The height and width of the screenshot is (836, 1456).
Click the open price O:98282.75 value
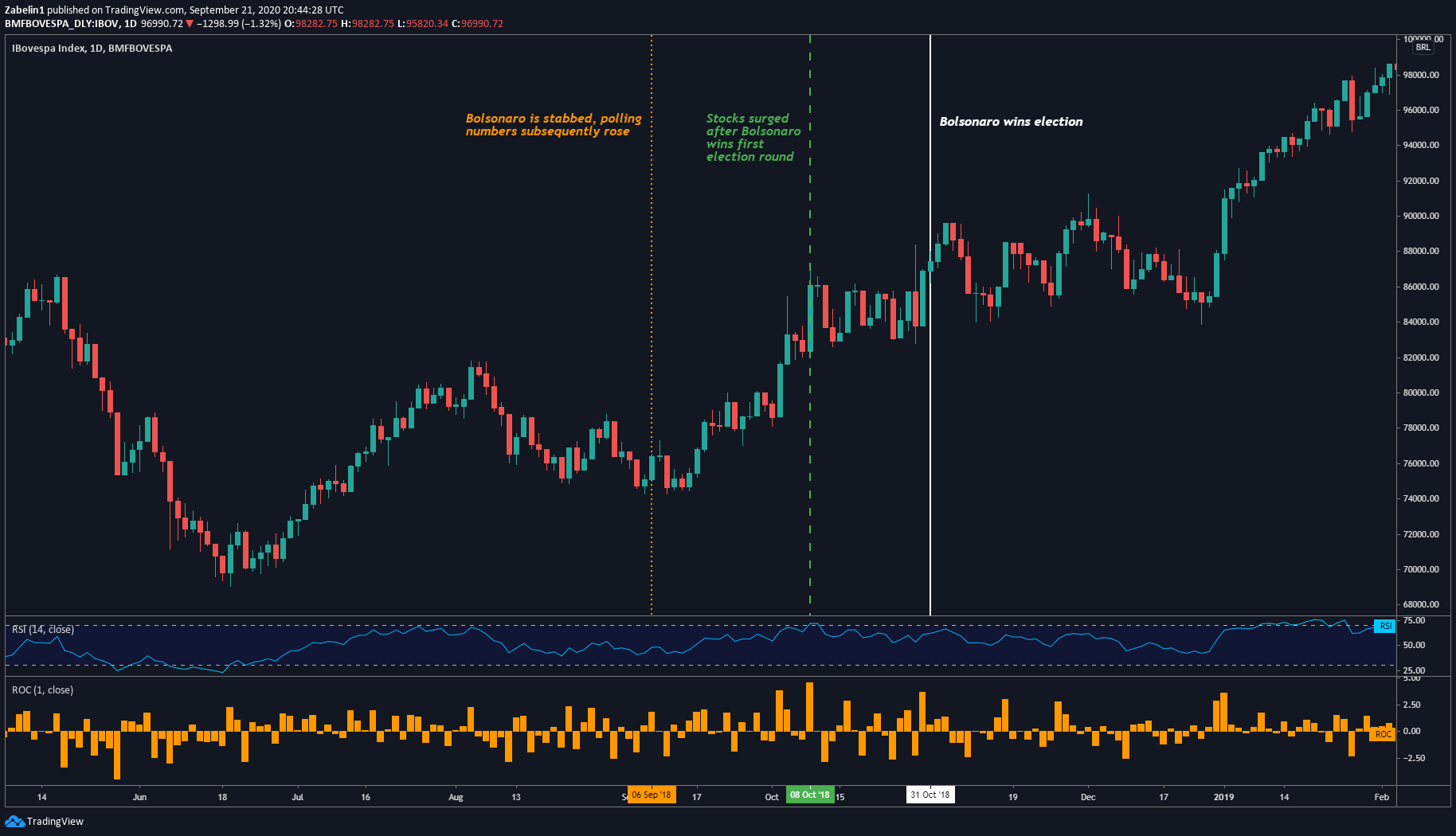[x=311, y=24]
